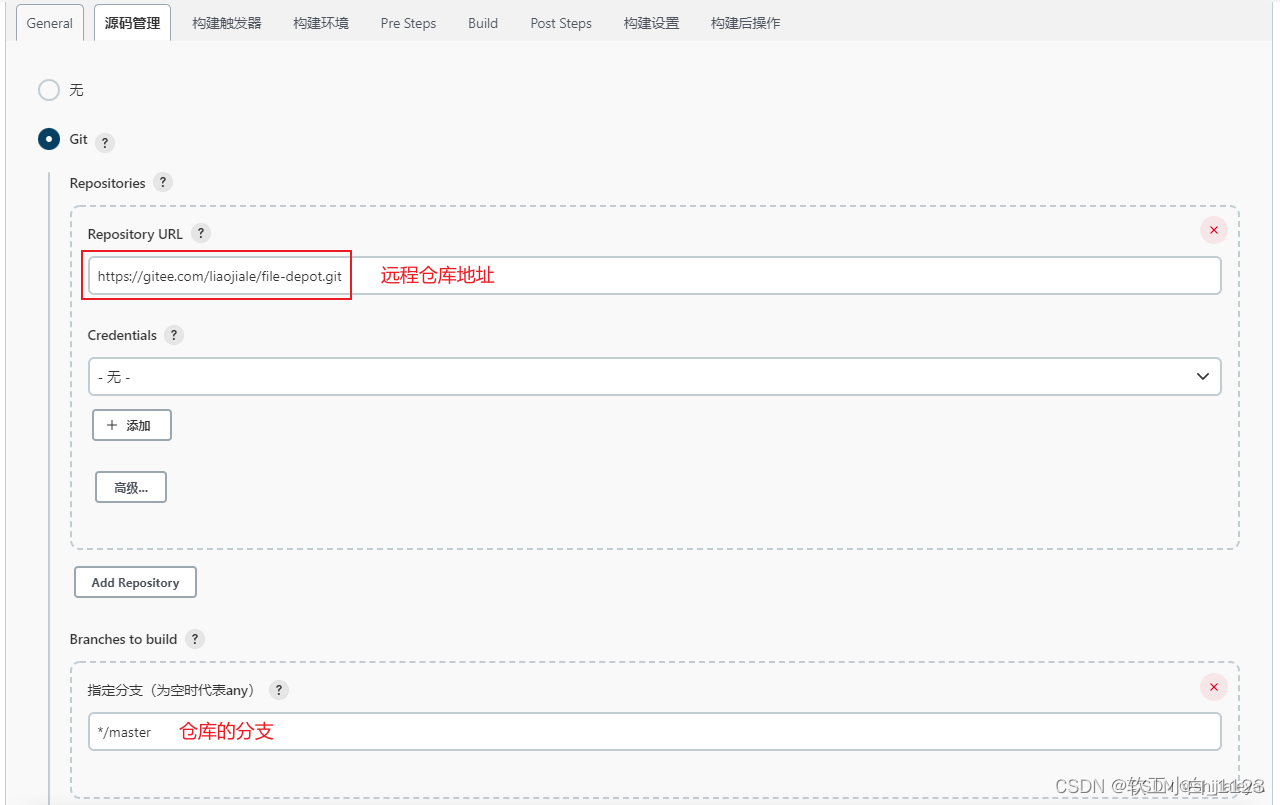Show help for 指定分支 field
Screen dimensions: 1280x805
tap(279, 689)
